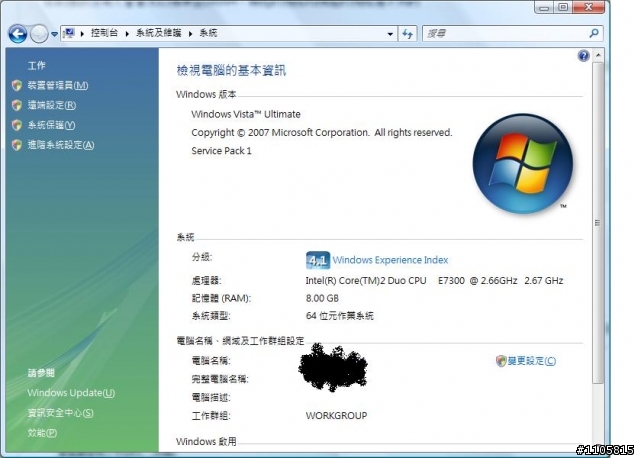Open 資訊安全中心(S) link
This screenshot has height=458, width=640.
pyautogui.click(x=60, y=413)
